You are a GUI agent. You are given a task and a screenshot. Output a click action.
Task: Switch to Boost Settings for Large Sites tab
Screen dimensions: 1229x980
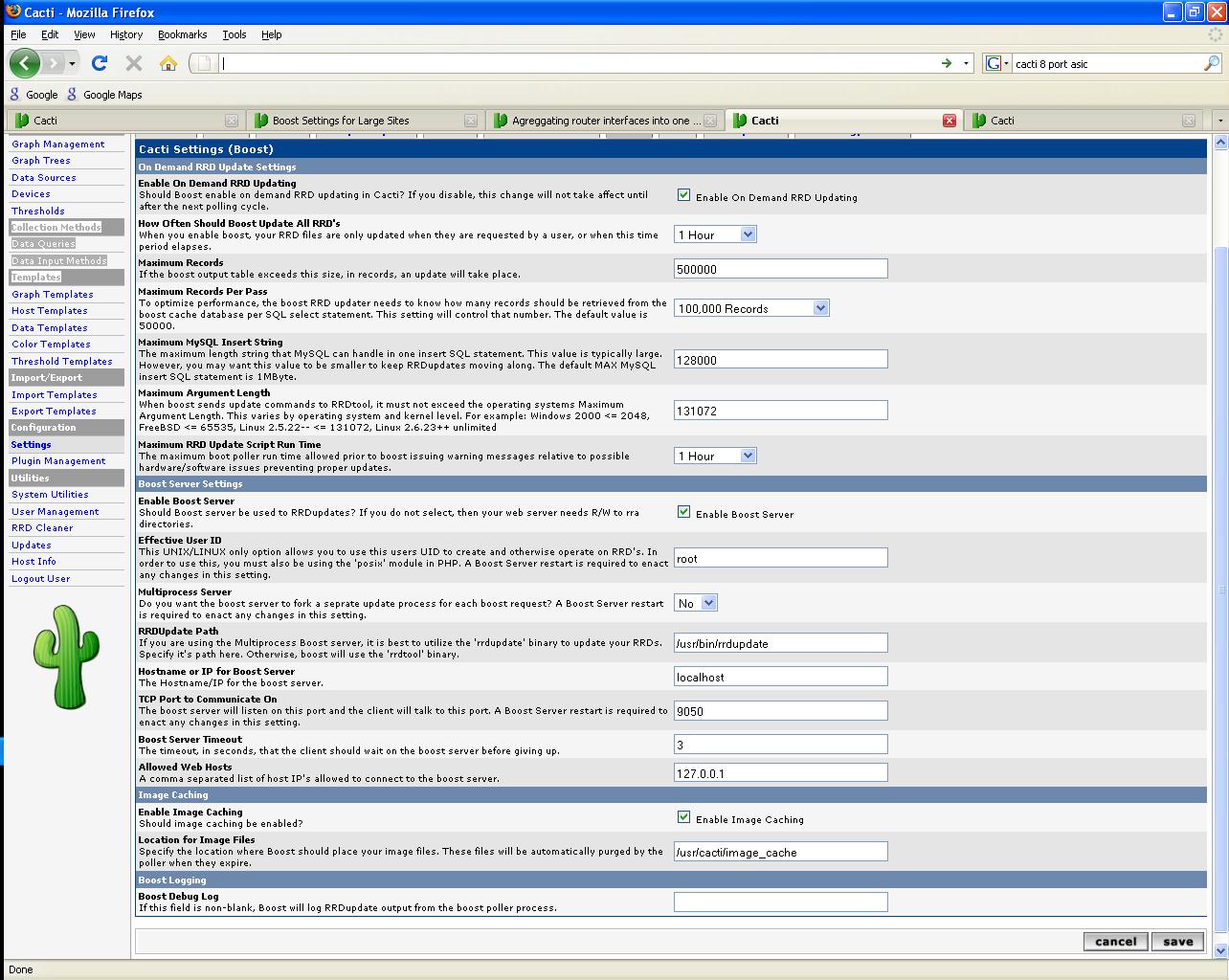pyautogui.click(x=365, y=121)
